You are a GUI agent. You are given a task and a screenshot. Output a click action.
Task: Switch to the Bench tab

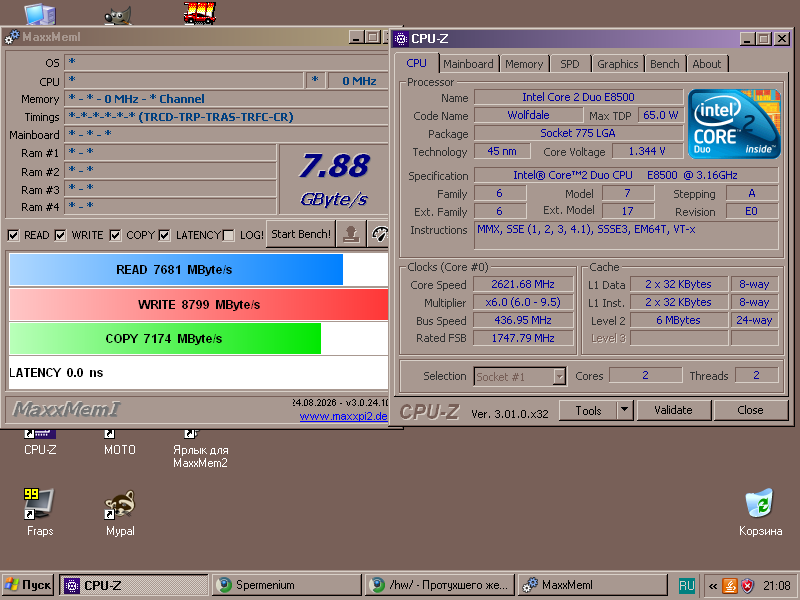[665, 64]
